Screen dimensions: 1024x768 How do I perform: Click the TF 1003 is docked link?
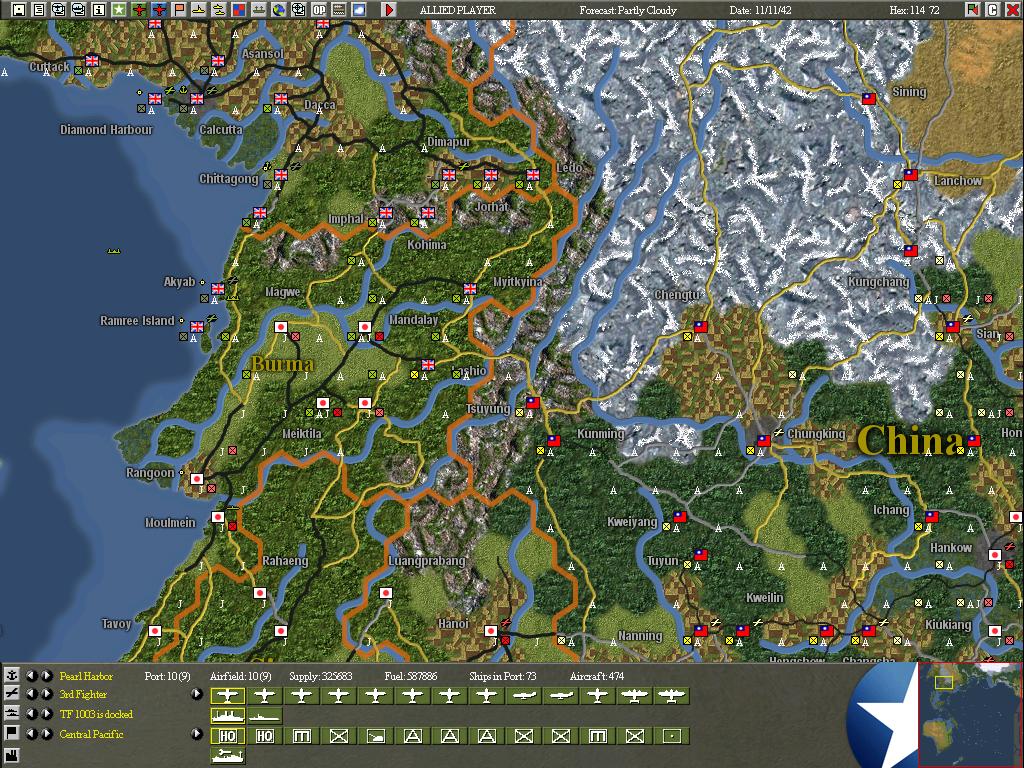(x=95, y=713)
